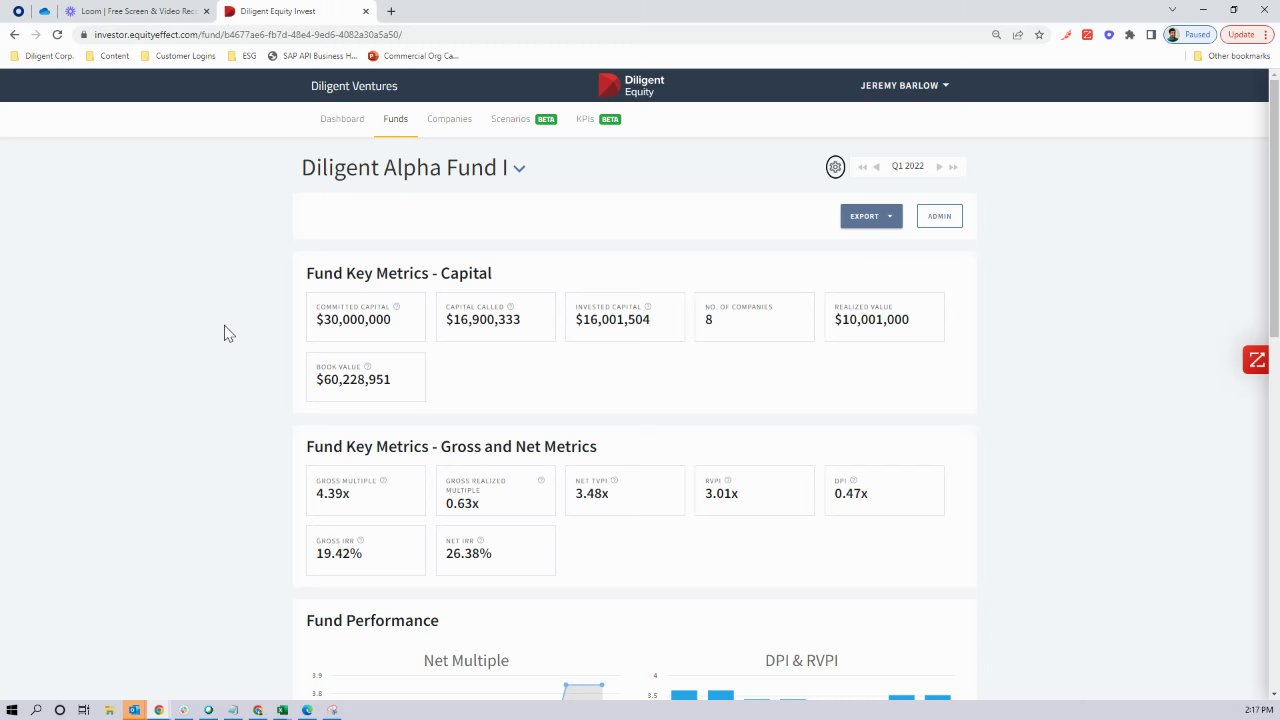Show info tooltip for Gross Realized Multiple
Viewport: 1280px width, 720px height.
click(541, 481)
